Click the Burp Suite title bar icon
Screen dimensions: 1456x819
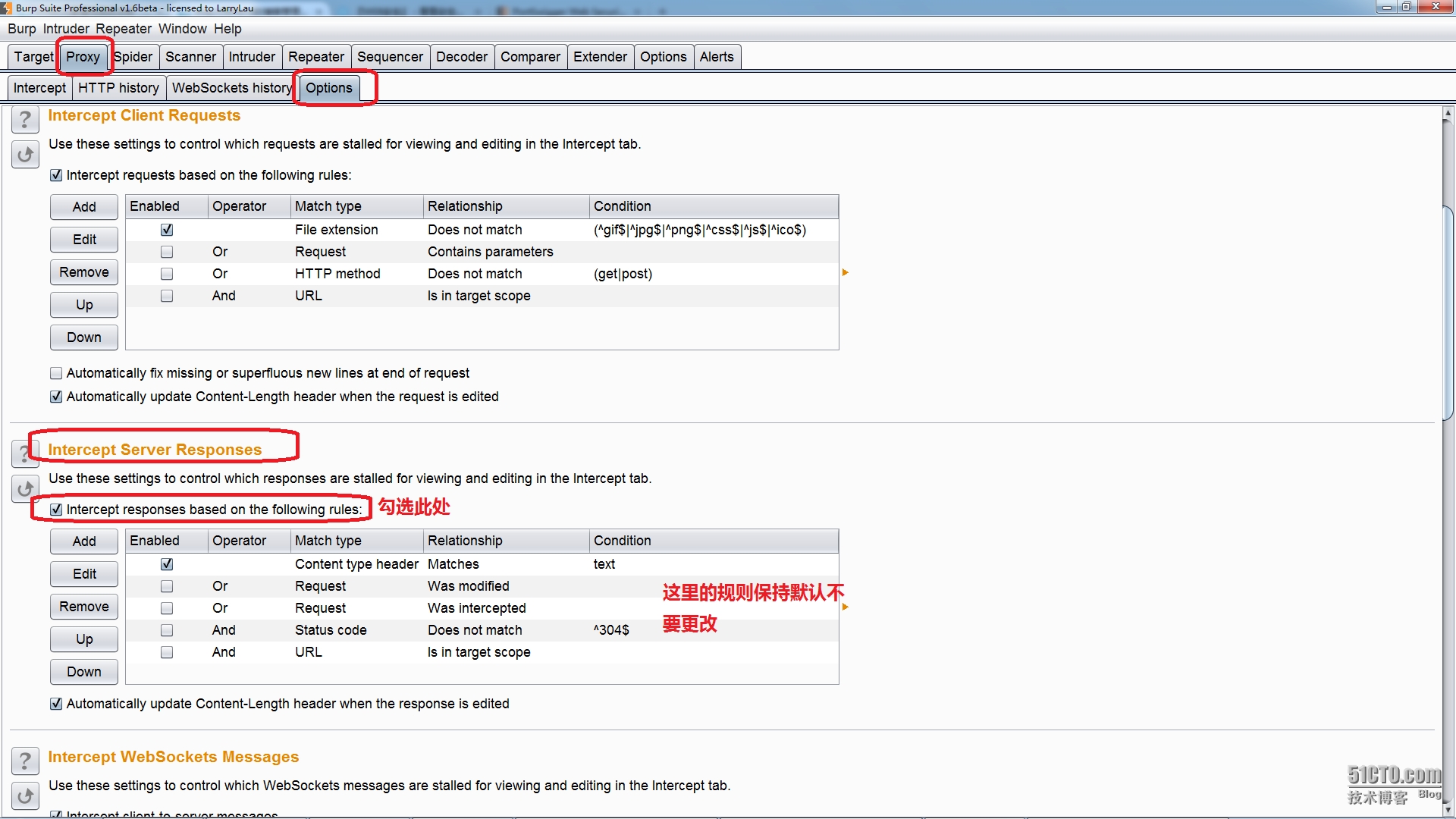point(6,8)
